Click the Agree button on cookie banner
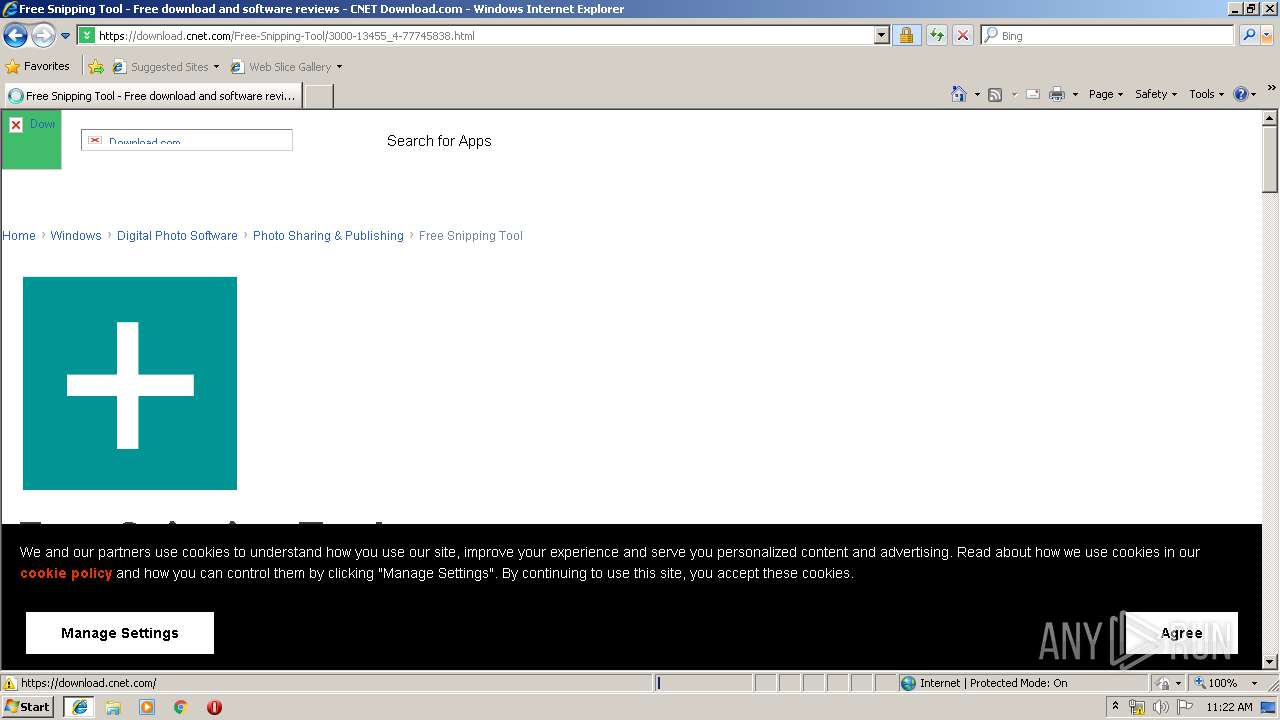 point(1181,633)
